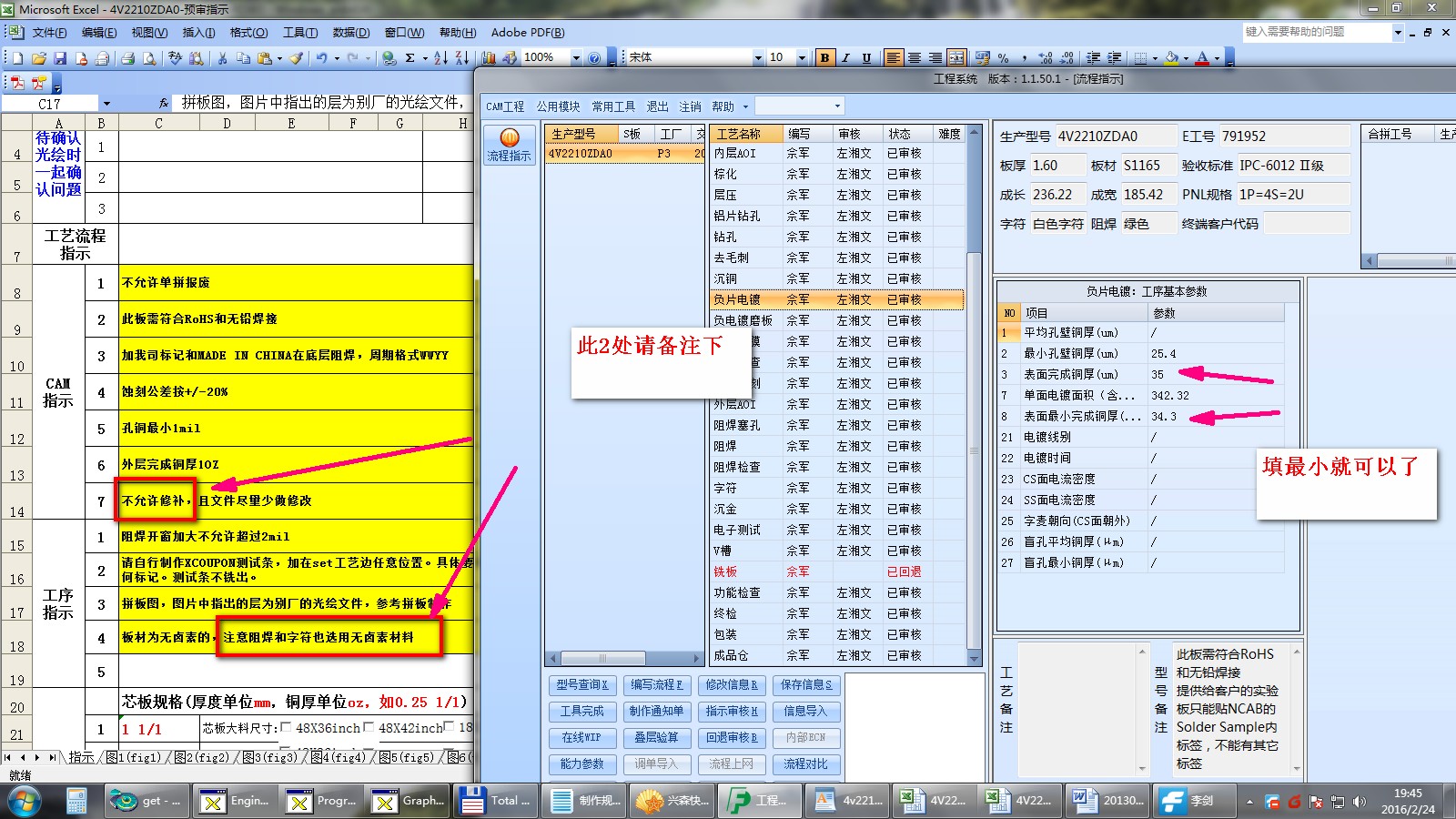The height and width of the screenshot is (819, 1456).
Task: Click the 制作通知单 button
Action: tap(656, 711)
